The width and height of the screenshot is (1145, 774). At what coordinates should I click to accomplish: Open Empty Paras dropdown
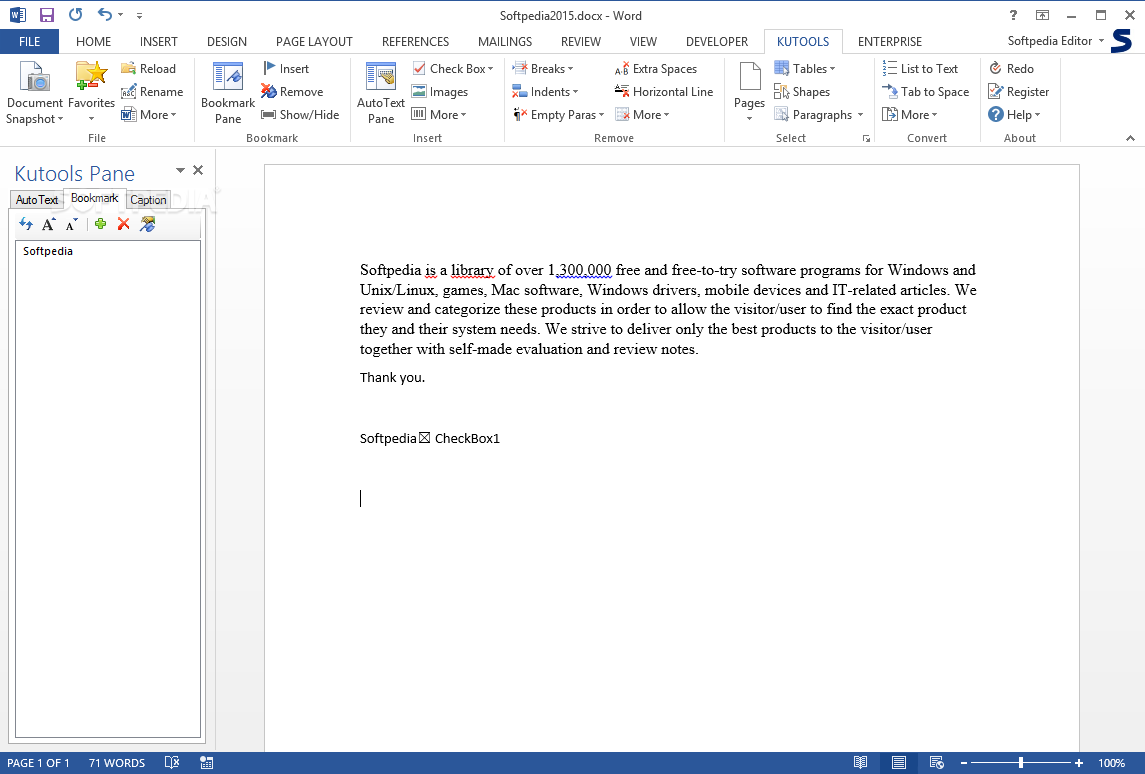pyautogui.click(x=559, y=115)
